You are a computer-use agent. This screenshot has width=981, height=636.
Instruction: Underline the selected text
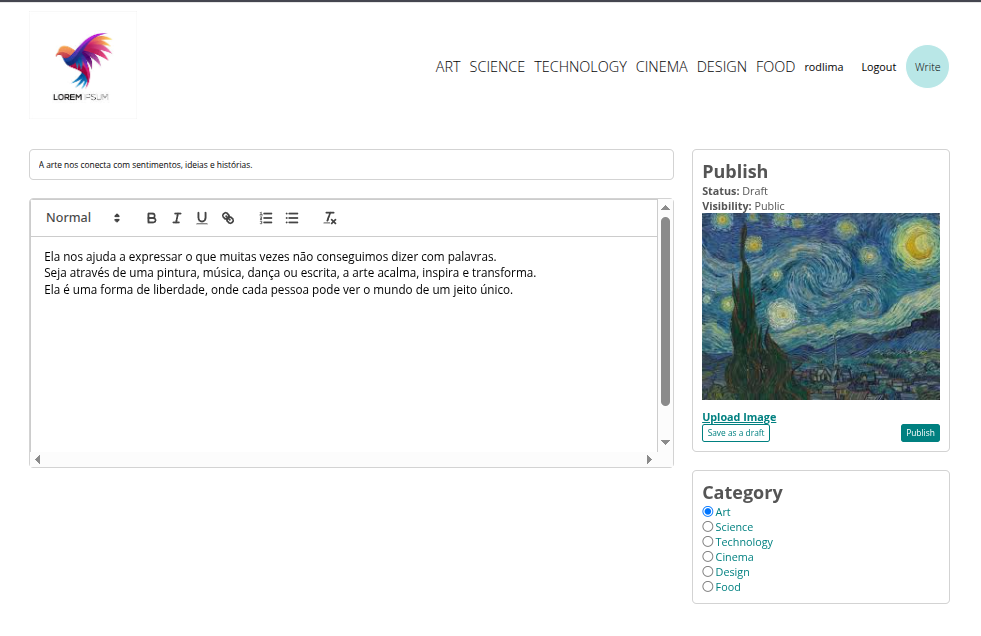(x=202, y=218)
